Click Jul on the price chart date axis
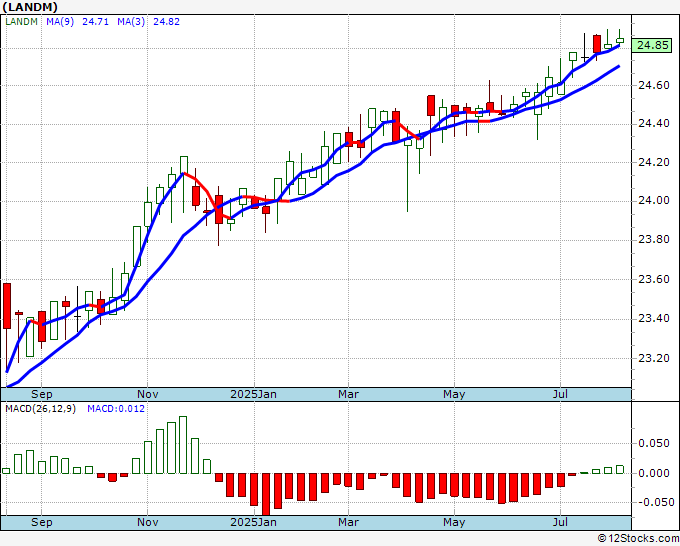Image resolution: width=680 pixels, height=546 pixels. pos(560,395)
